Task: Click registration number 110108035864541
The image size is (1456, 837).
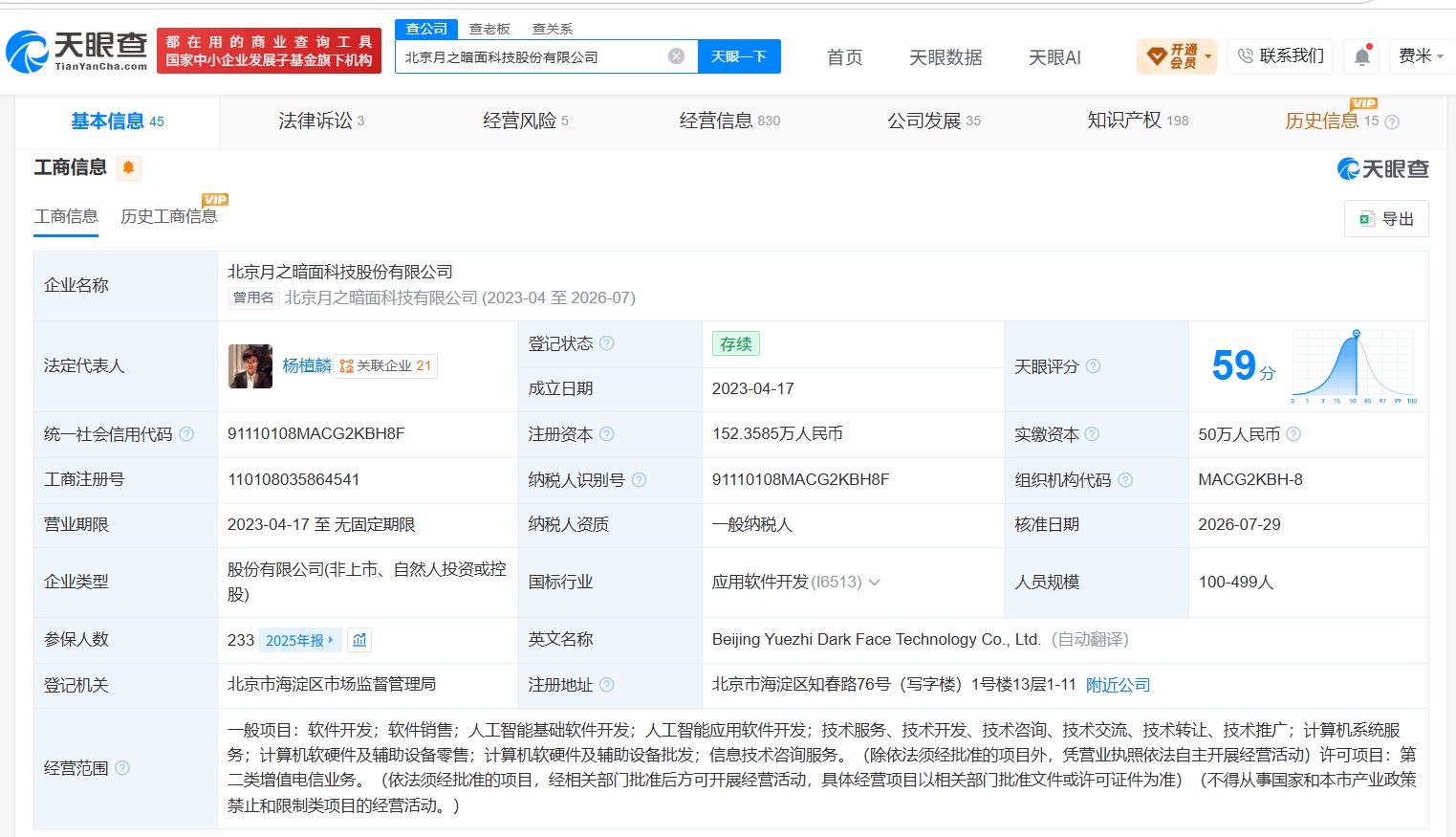Action: point(293,480)
